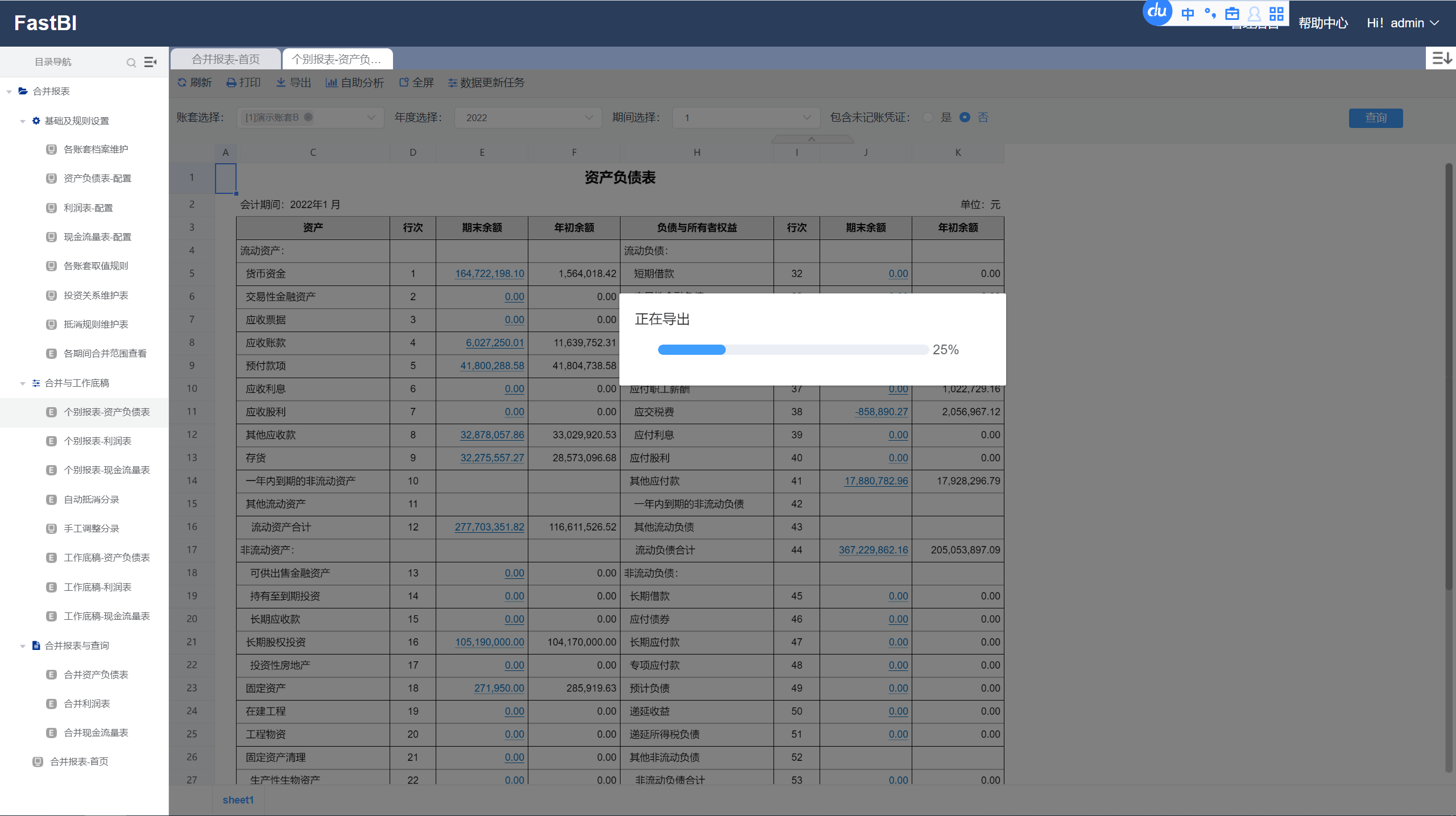
Task: Remove the 演示账套B tag with its x
Action: click(x=308, y=117)
